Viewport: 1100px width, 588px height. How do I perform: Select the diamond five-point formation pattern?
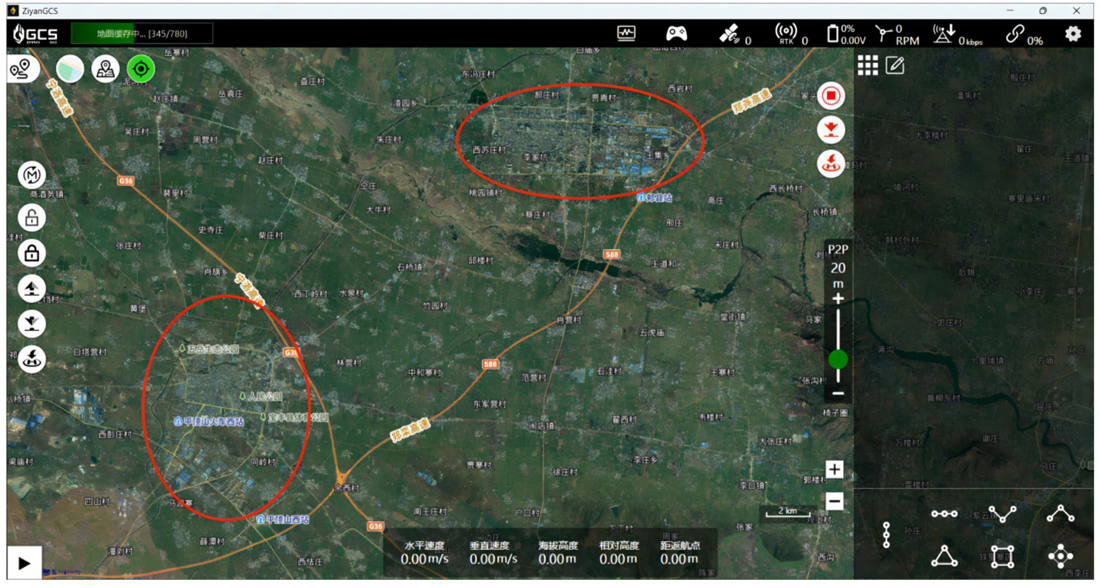pyautogui.click(x=1060, y=556)
